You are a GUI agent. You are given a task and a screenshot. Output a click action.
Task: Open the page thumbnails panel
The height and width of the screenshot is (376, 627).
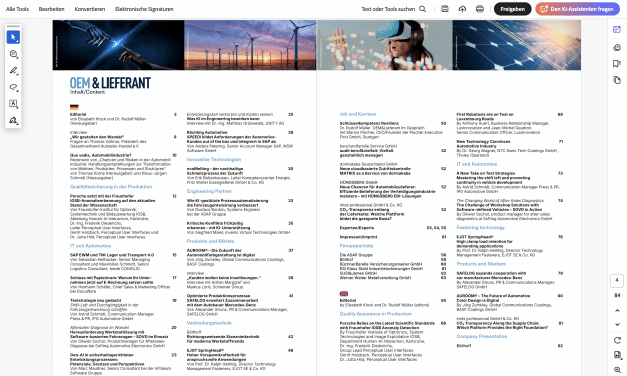point(617,80)
